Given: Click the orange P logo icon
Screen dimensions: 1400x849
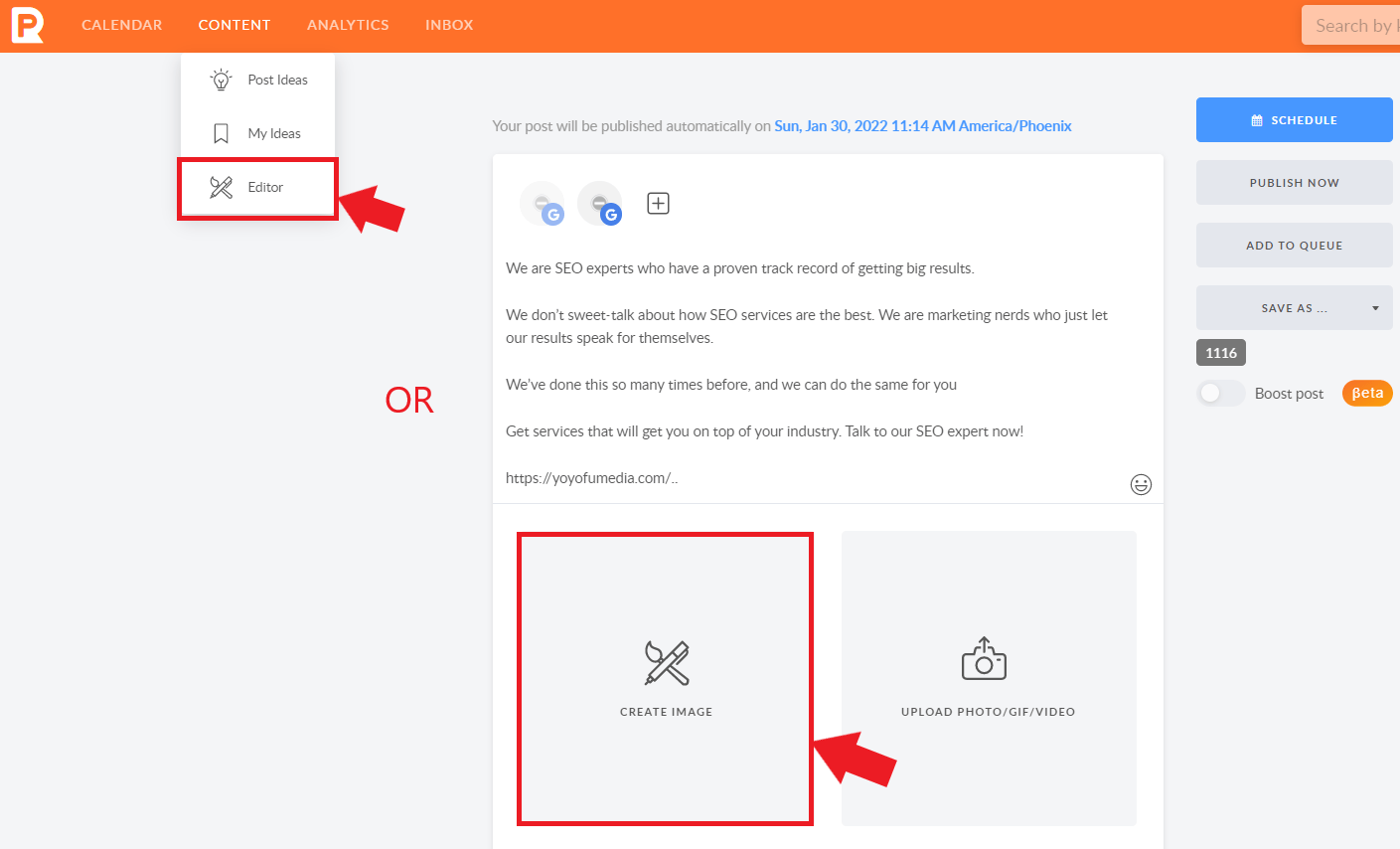Looking at the screenshot, I should [x=27, y=25].
